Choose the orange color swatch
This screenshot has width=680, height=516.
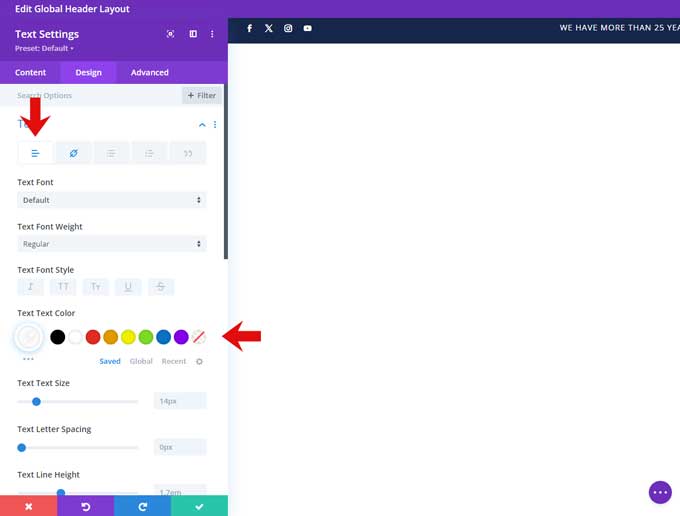[111, 337]
